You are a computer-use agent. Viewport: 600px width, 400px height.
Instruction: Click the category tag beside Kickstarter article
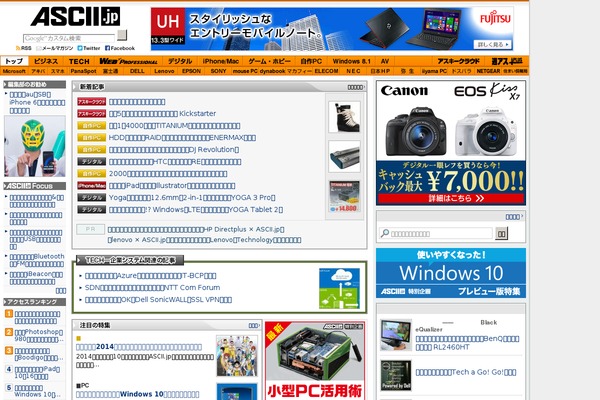[91, 114]
